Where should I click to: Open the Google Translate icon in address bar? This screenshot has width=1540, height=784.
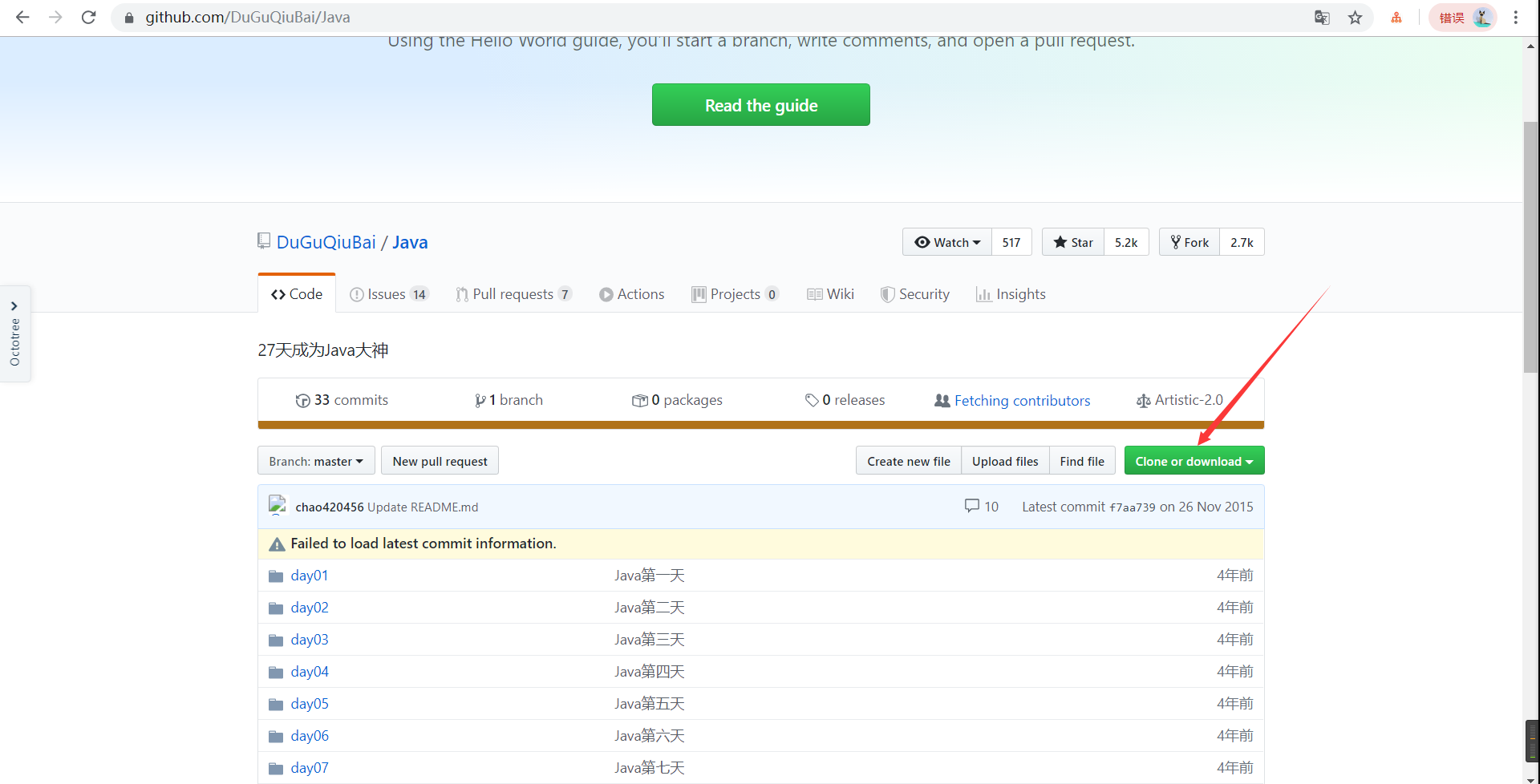(x=1322, y=18)
